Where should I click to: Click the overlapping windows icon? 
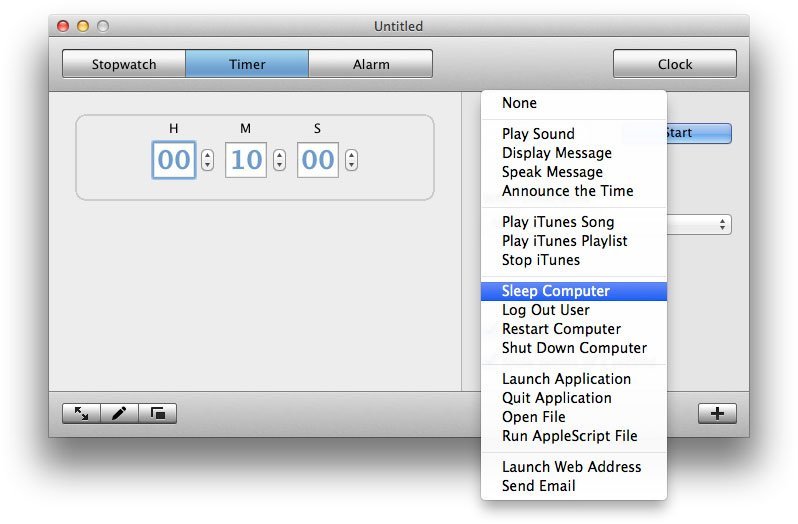click(158, 414)
